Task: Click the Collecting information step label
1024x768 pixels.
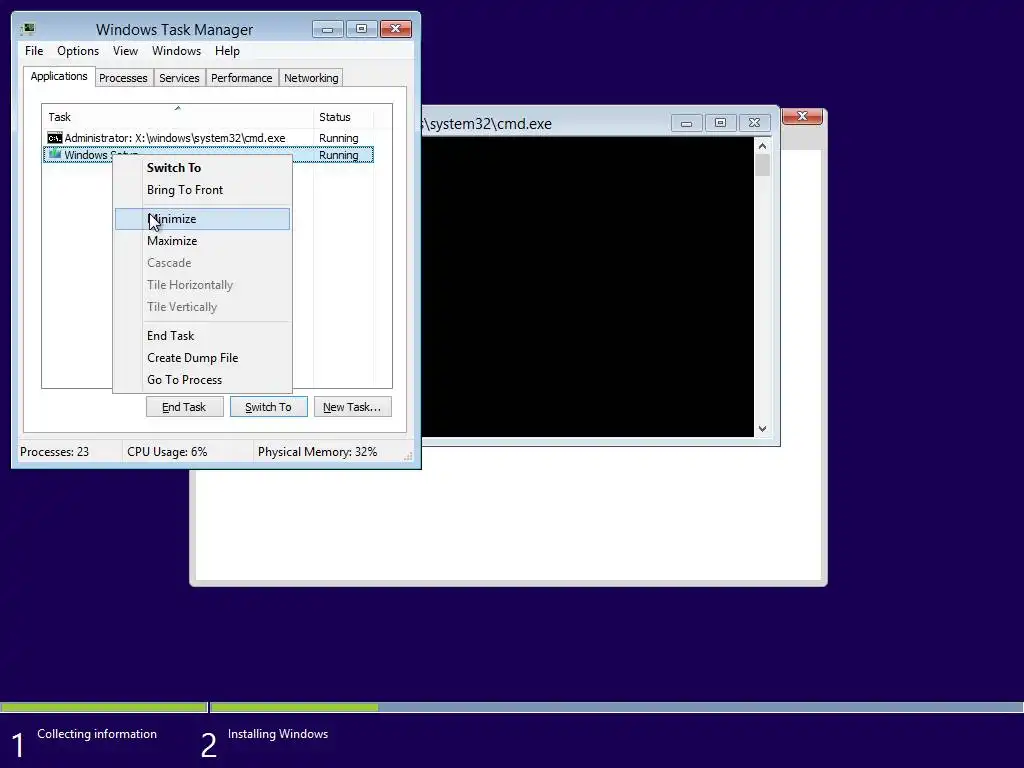Action: 97,734
